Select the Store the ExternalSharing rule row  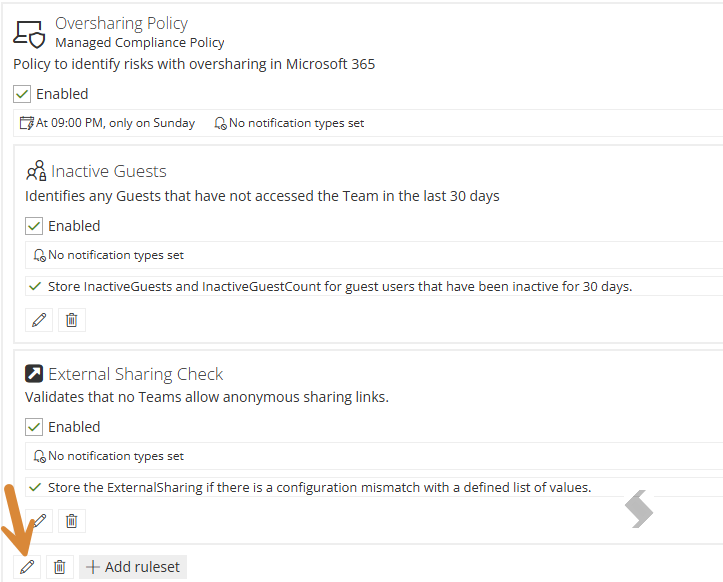point(374,487)
